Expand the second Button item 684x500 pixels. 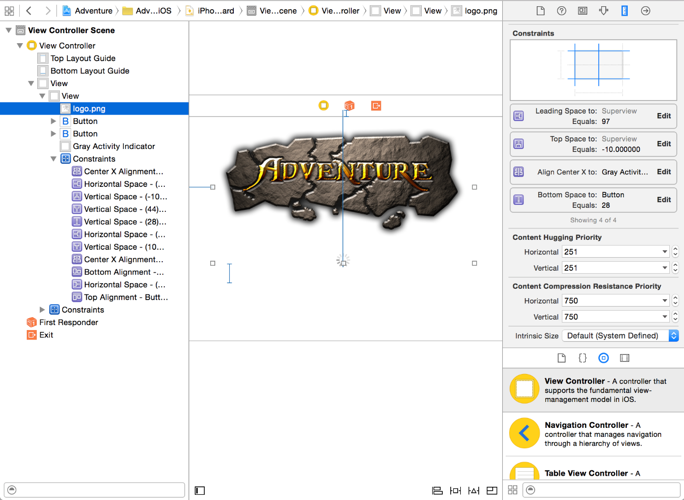(53, 134)
